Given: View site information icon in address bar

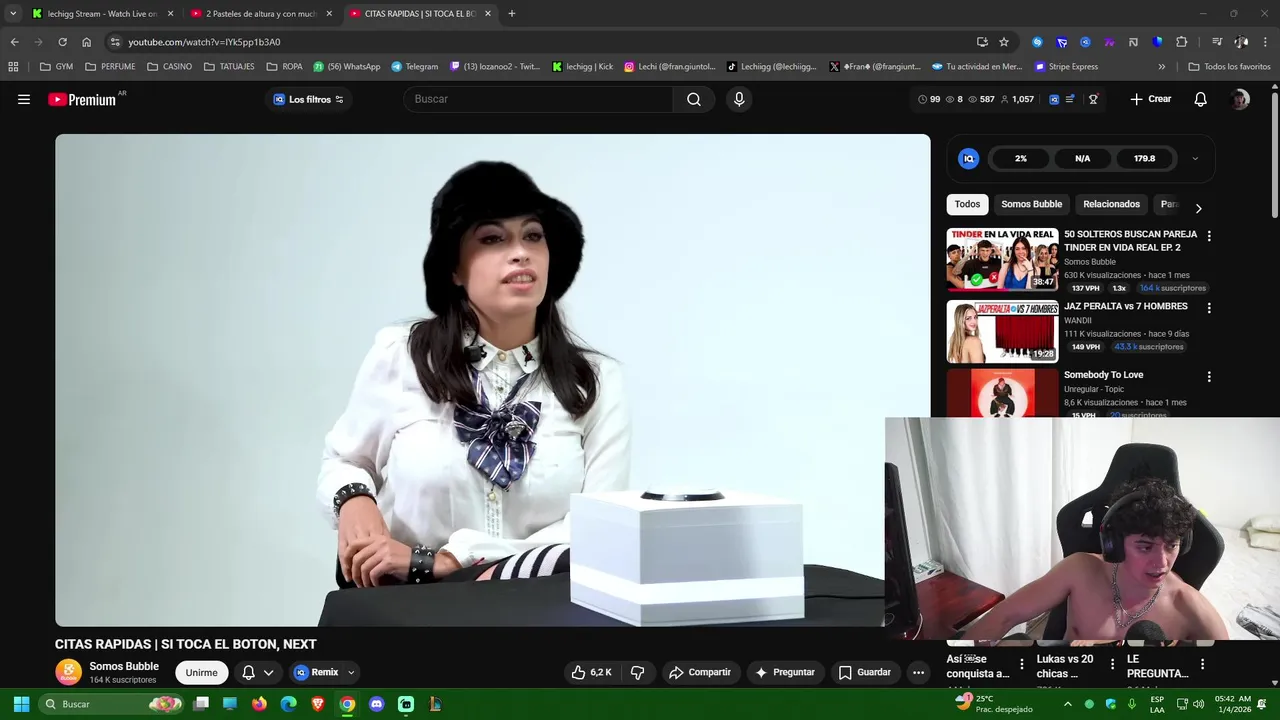Looking at the screenshot, I should tap(115, 42).
